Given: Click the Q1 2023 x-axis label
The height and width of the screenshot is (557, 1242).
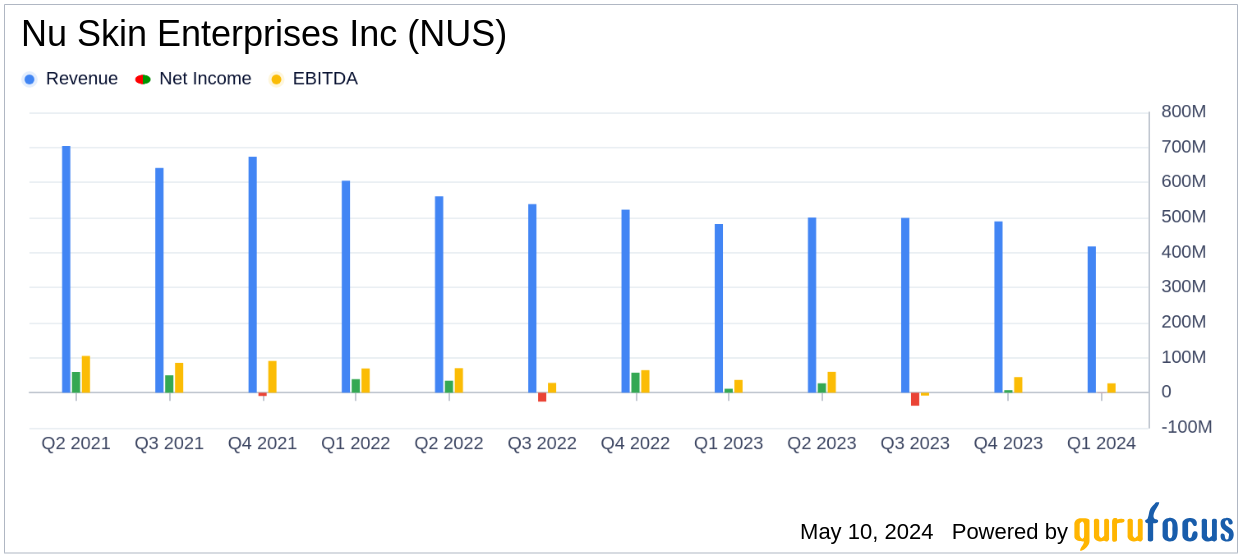Looking at the screenshot, I should (728, 443).
